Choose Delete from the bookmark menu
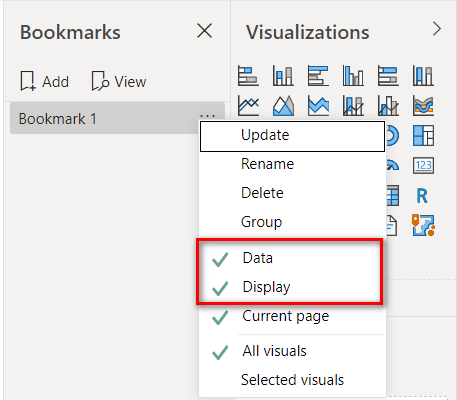The width and height of the screenshot is (457, 400). click(x=292, y=193)
